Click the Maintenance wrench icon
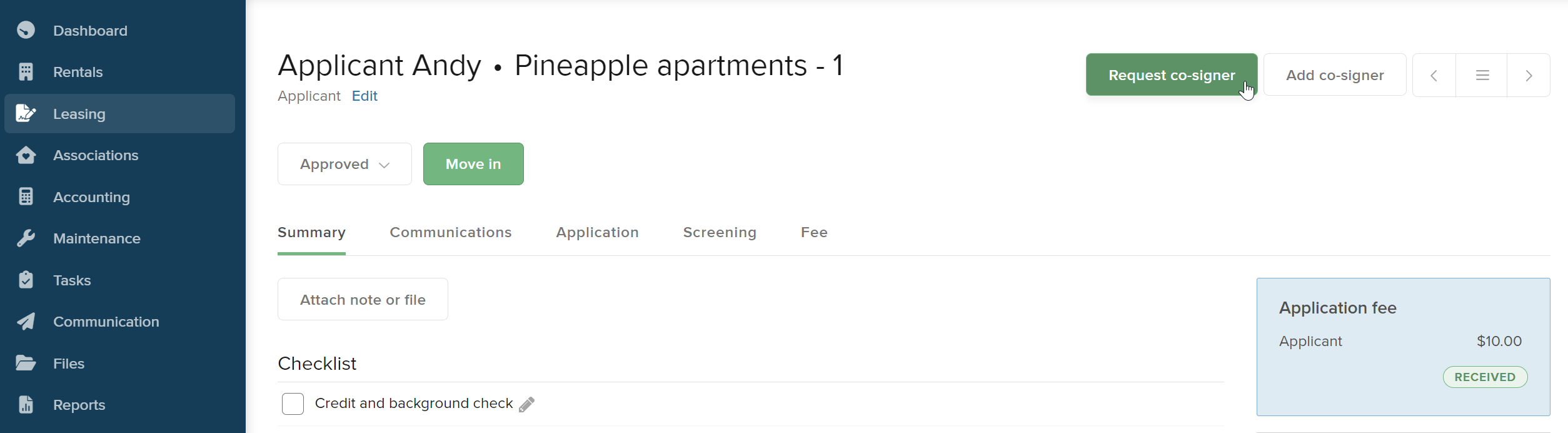 [26, 238]
